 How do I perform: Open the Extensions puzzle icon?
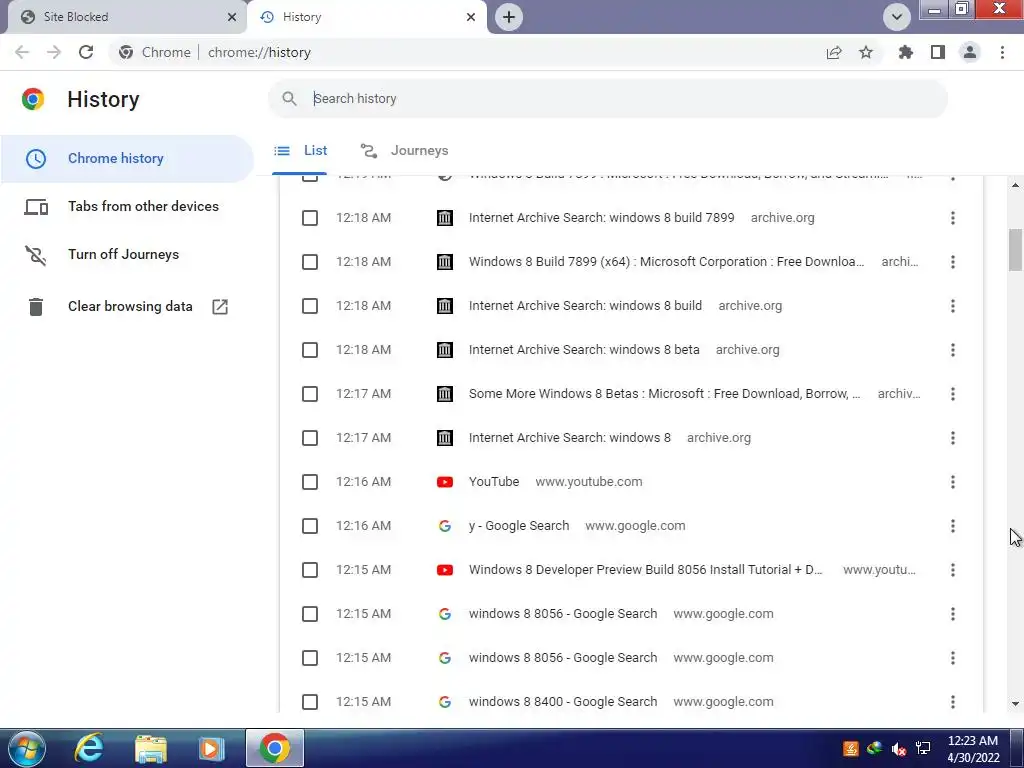[x=906, y=52]
